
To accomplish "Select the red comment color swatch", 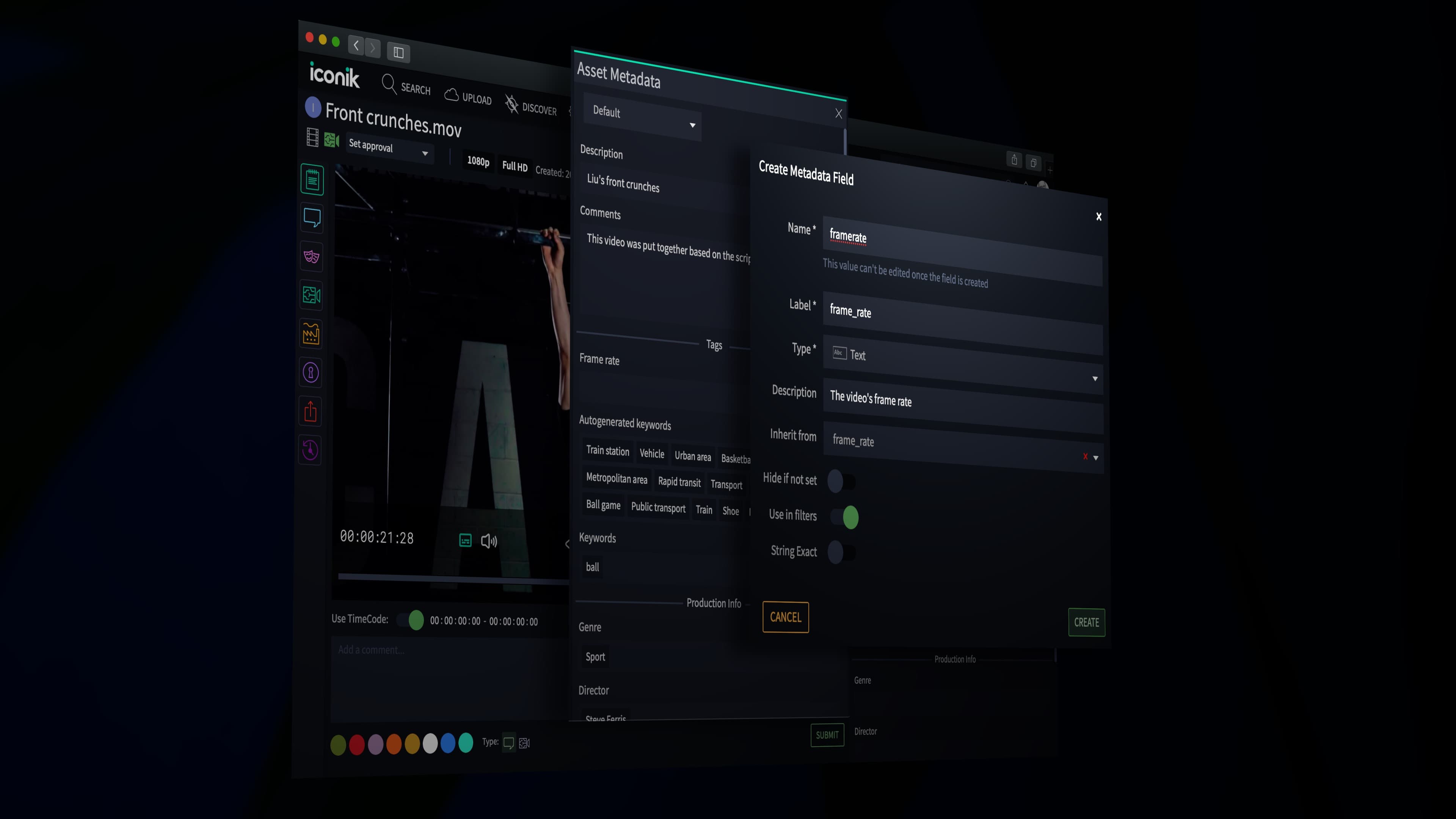I will click(357, 745).
